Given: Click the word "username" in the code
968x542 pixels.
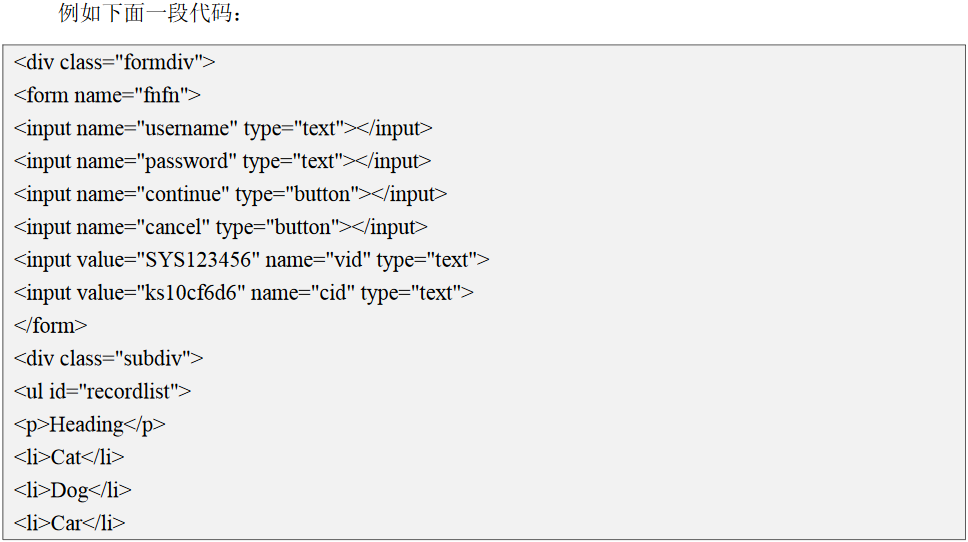Looking at the screenshot, I should pos(191,129).
